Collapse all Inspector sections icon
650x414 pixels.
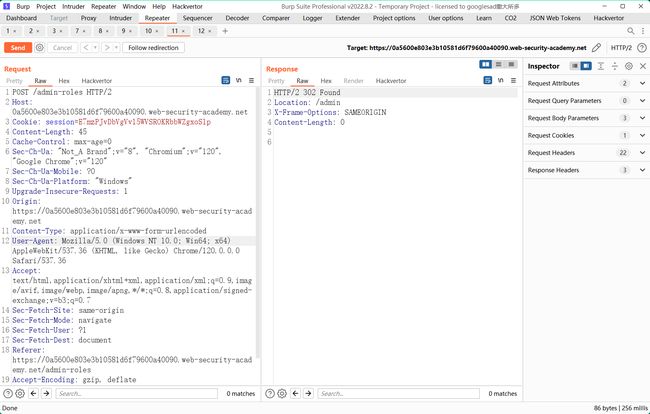[x=615, y=66]
